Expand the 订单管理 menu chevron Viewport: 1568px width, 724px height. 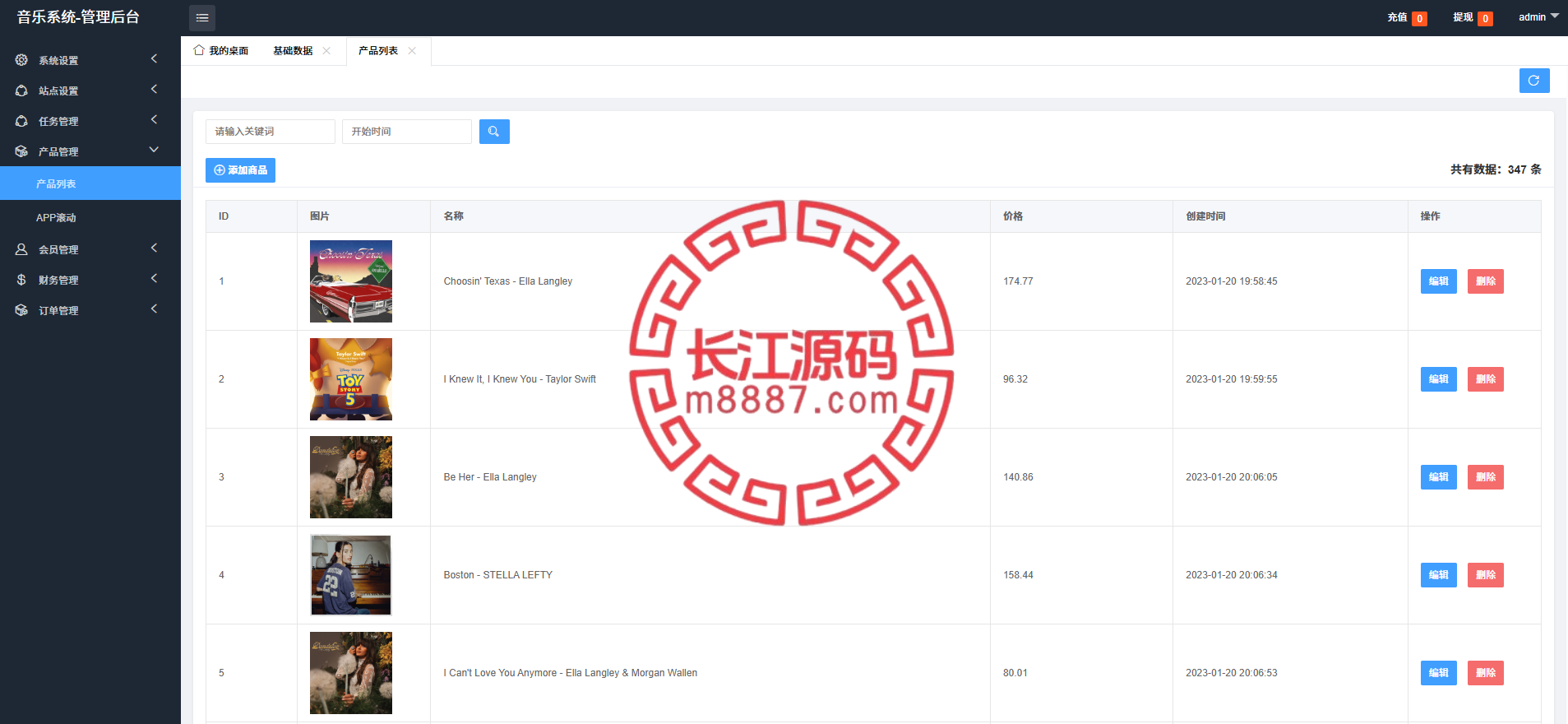(154, 309)
